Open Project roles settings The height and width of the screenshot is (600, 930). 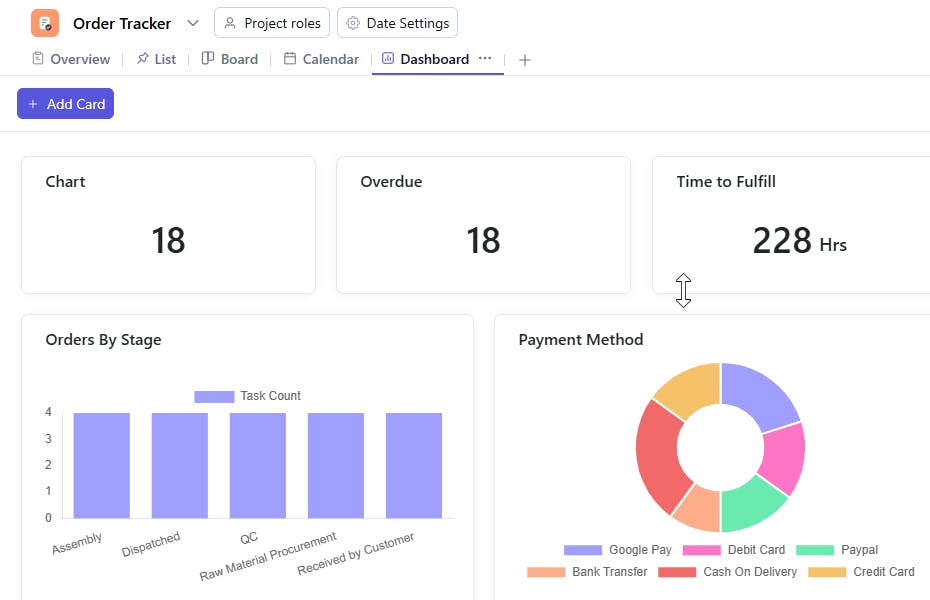pyautogui.click(x=272, y=23)
